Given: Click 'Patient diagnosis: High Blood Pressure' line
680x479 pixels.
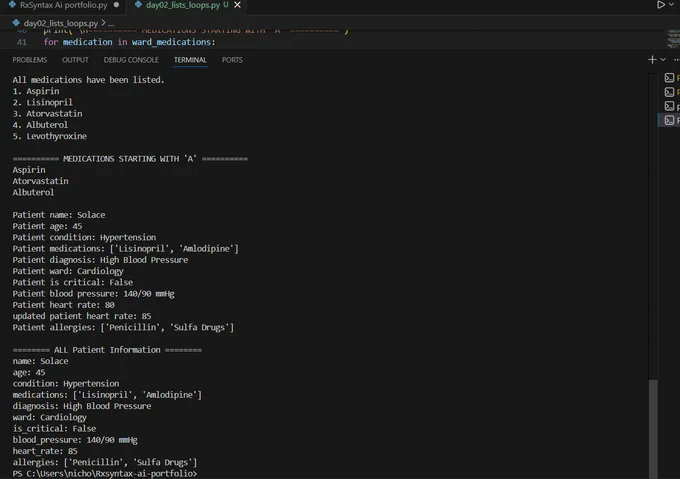Looking at the screenshot, I should [x=100, y=260].
